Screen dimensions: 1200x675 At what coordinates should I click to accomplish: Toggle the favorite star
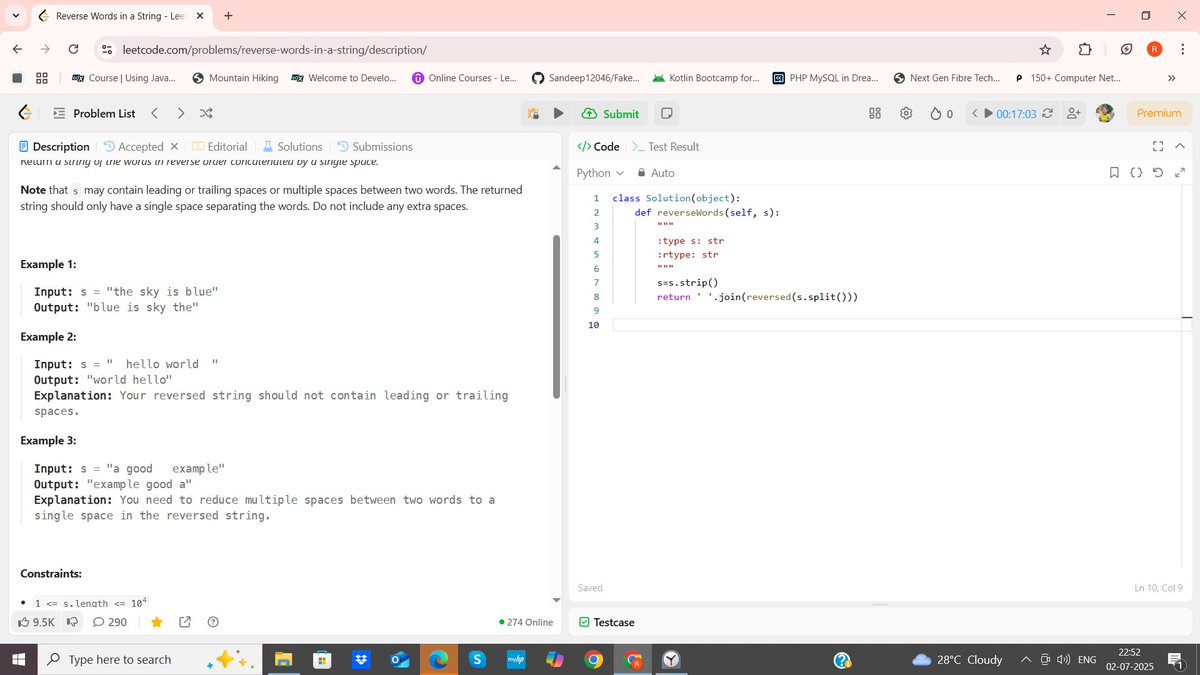tap(157, 622)
